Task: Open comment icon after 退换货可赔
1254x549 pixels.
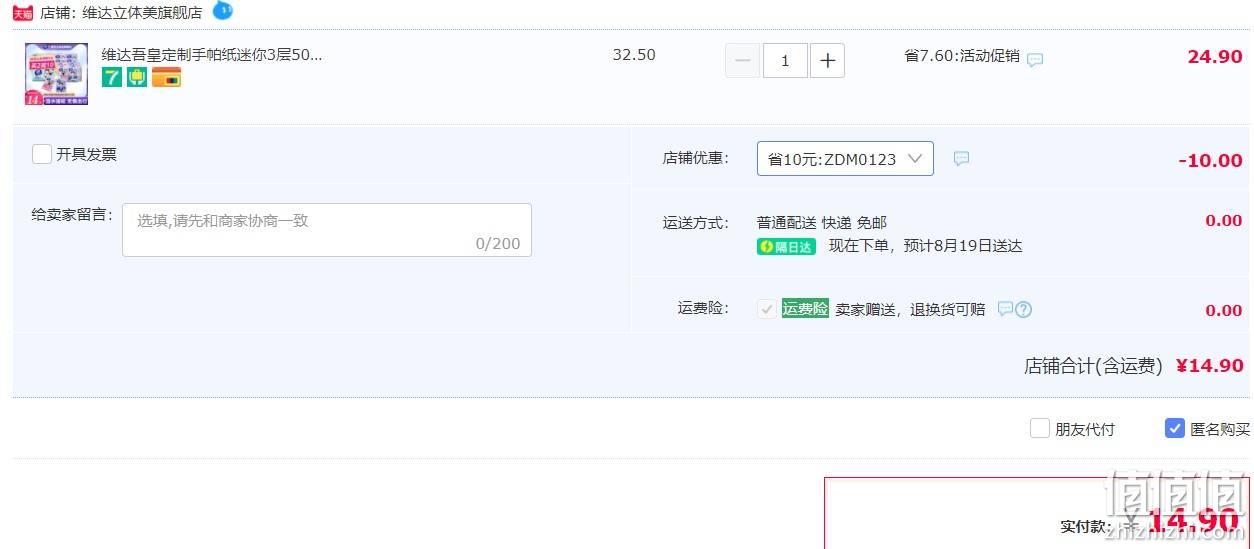Action: click(1005, 309)
